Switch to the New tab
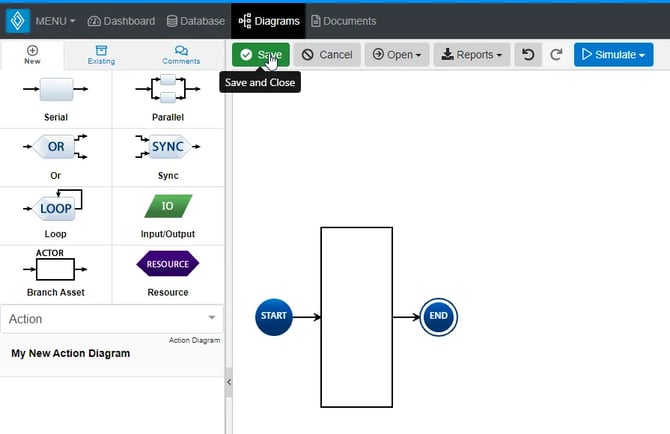The width and height of the screenshot is (670, 434). (x=32, y=55)
